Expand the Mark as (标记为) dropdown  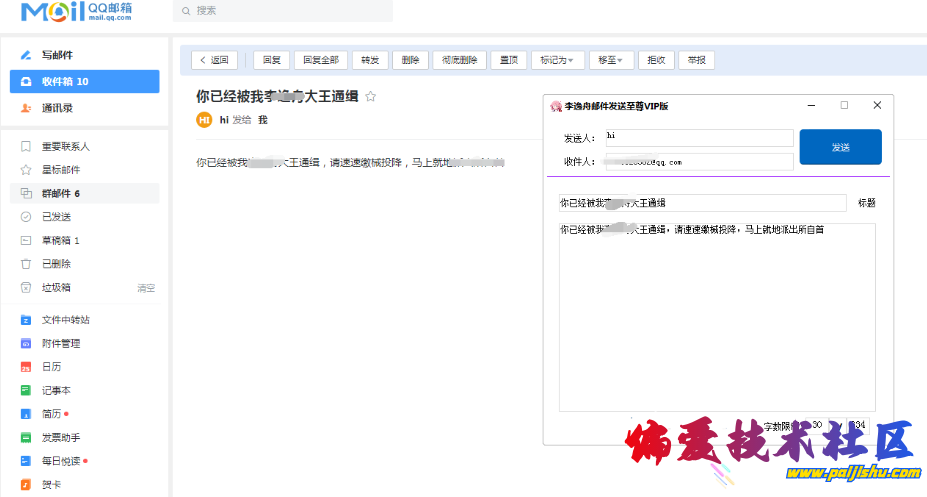557,60
